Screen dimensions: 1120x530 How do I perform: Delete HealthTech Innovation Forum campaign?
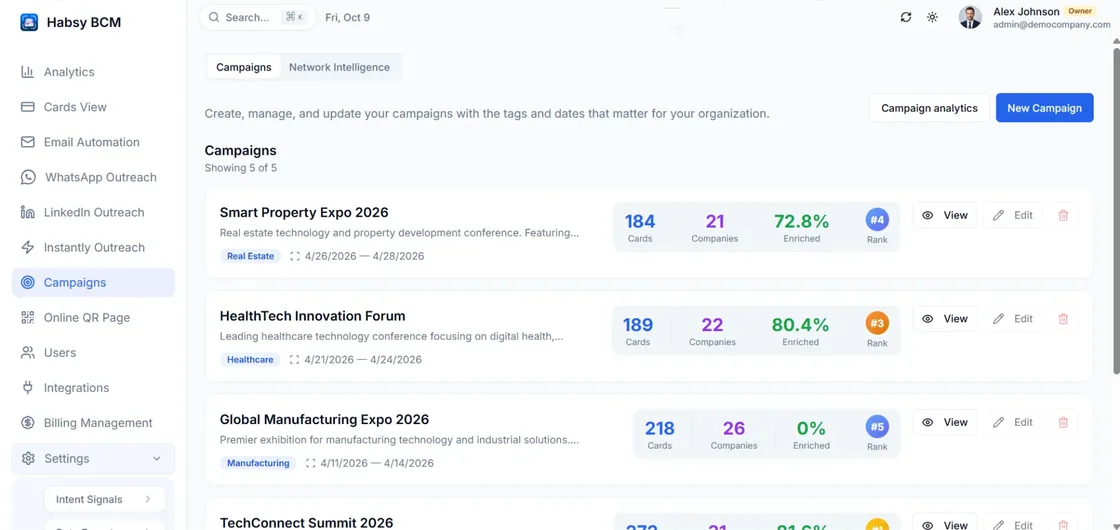pos(1063,319)
